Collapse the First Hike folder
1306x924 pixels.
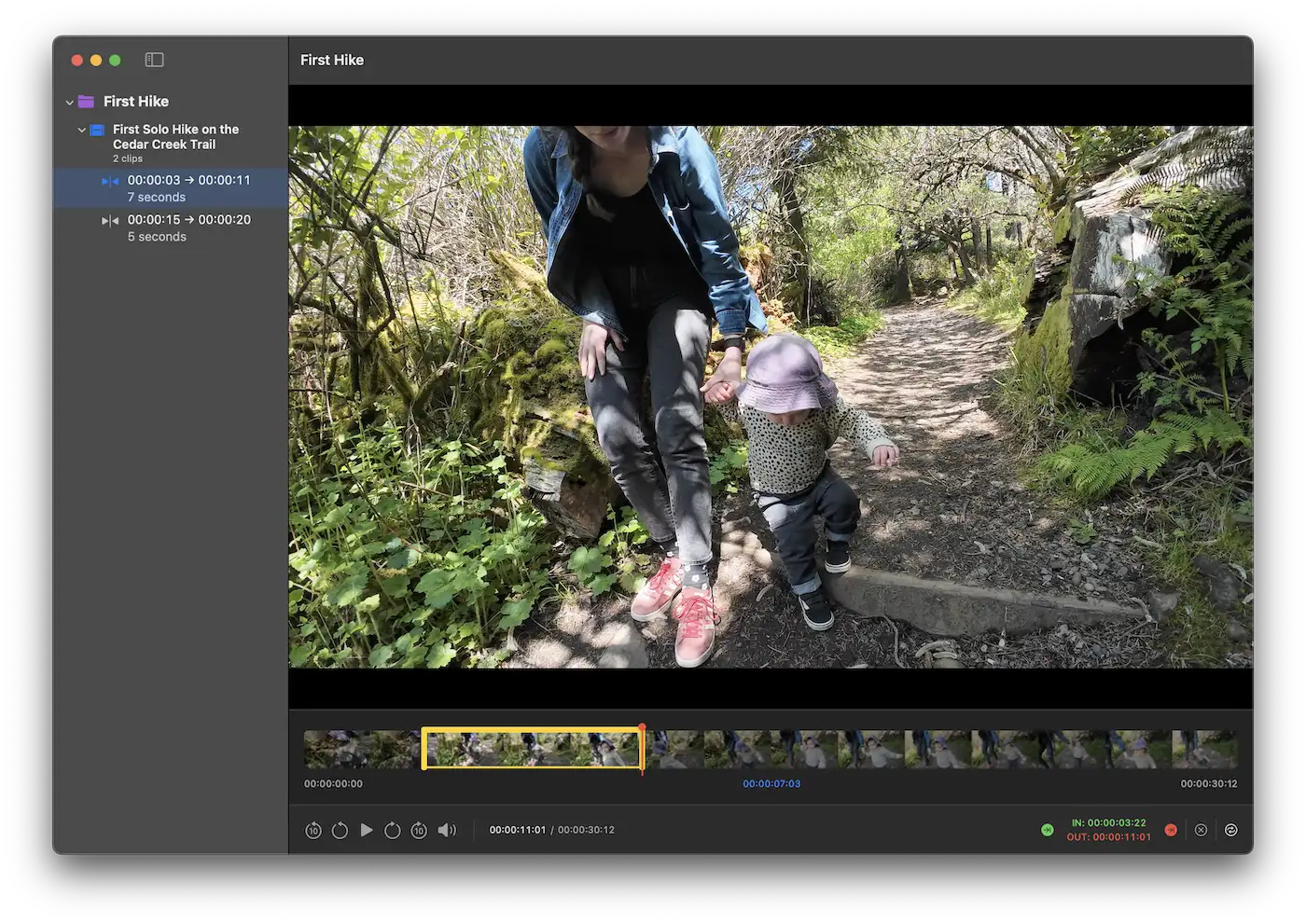(x=70, y=102)
